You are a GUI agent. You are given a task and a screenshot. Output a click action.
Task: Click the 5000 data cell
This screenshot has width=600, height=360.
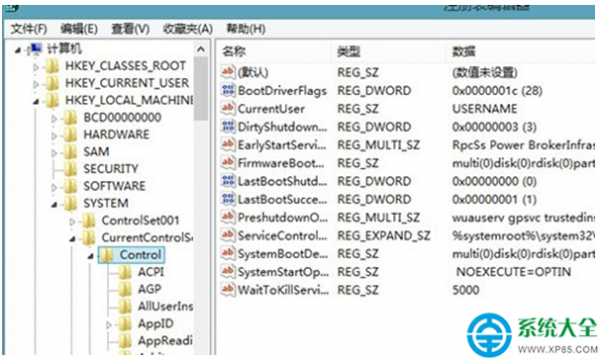(x=465, y=290)
